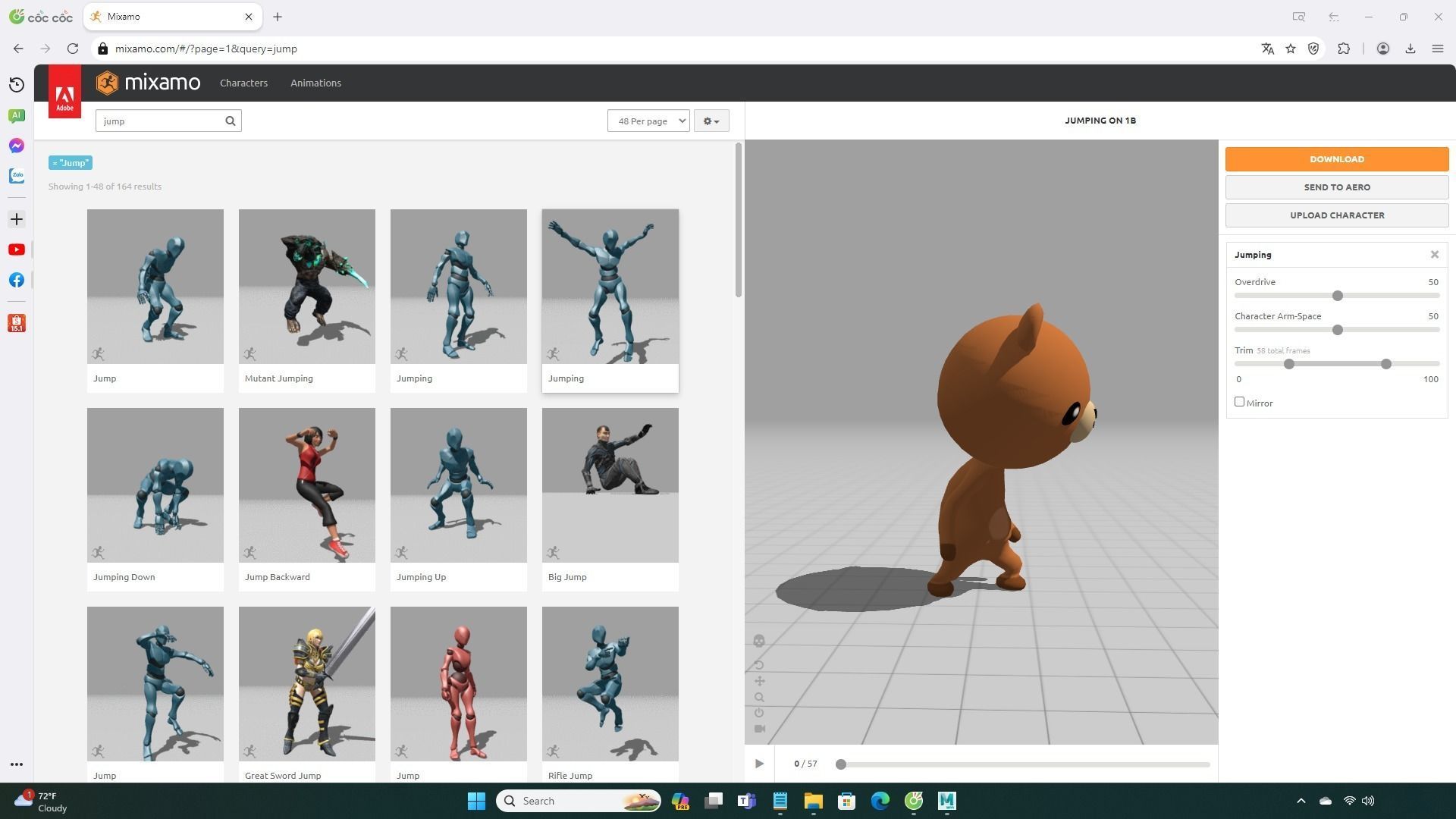The image size is (1456, 819).
Task: Close the Mixamo browser tab
Action: point(248,17)
